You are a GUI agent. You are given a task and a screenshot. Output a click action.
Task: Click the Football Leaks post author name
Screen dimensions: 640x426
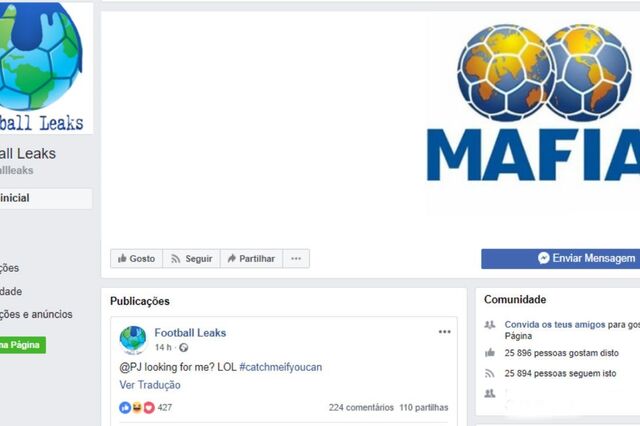tap(190, 333)
